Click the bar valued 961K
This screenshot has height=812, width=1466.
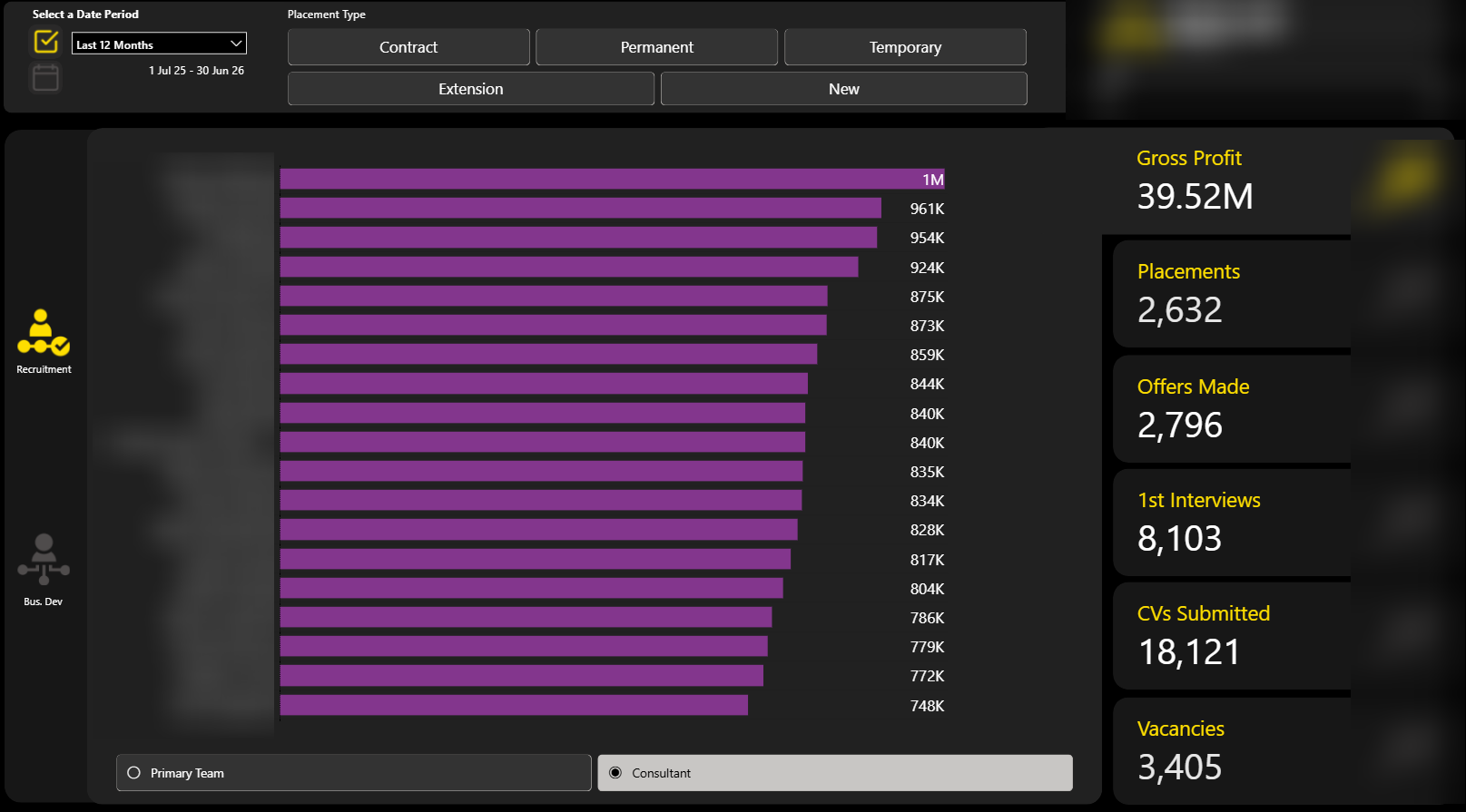pyautogui.click(x=580, y=209)
